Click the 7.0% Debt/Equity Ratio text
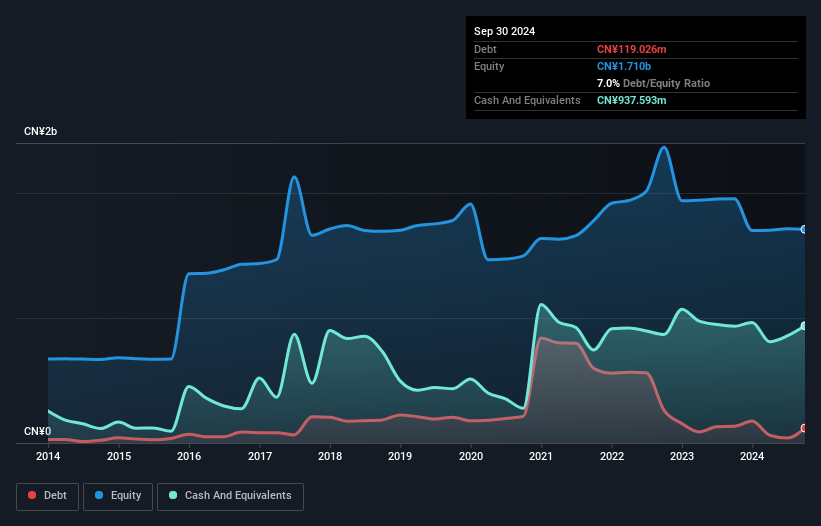 tap(653, 83)
